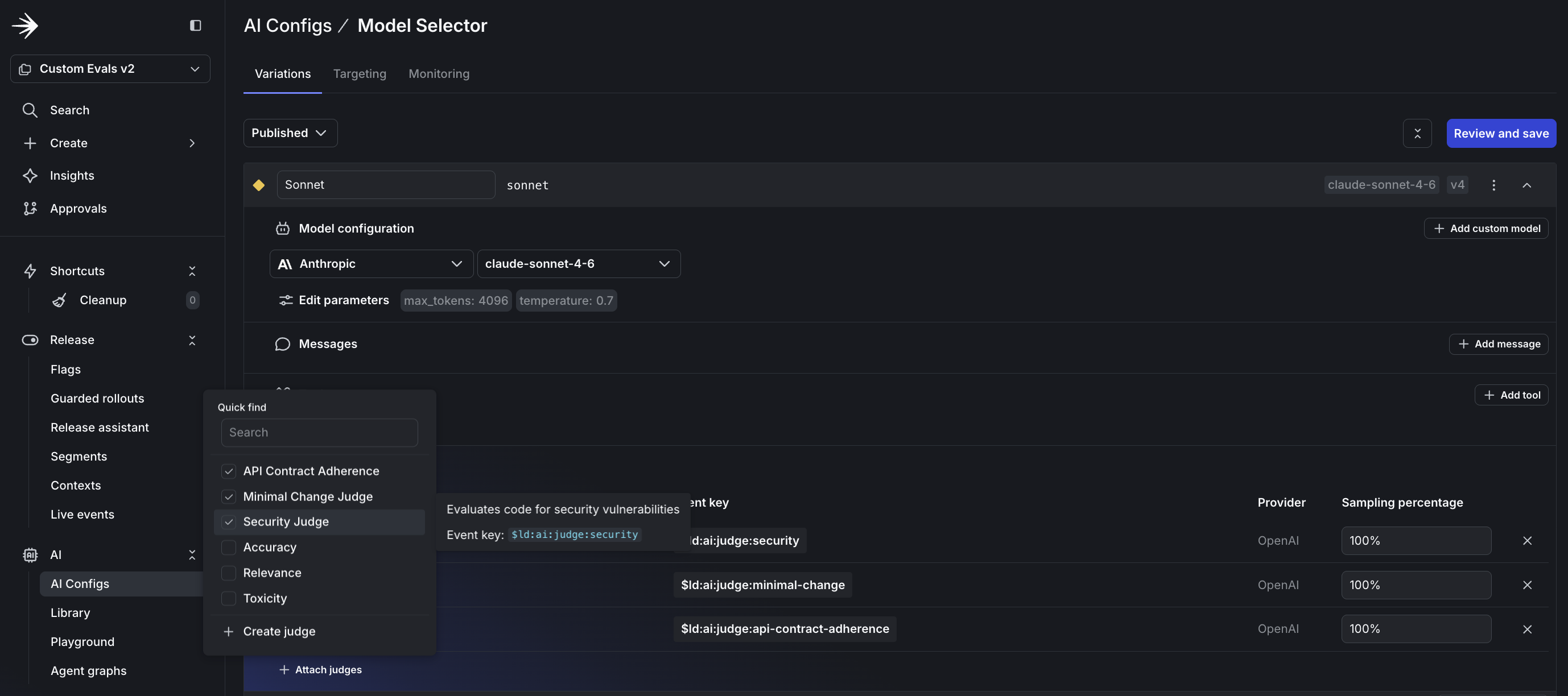Open the Published status dropdown

click(x=290, y=132)
